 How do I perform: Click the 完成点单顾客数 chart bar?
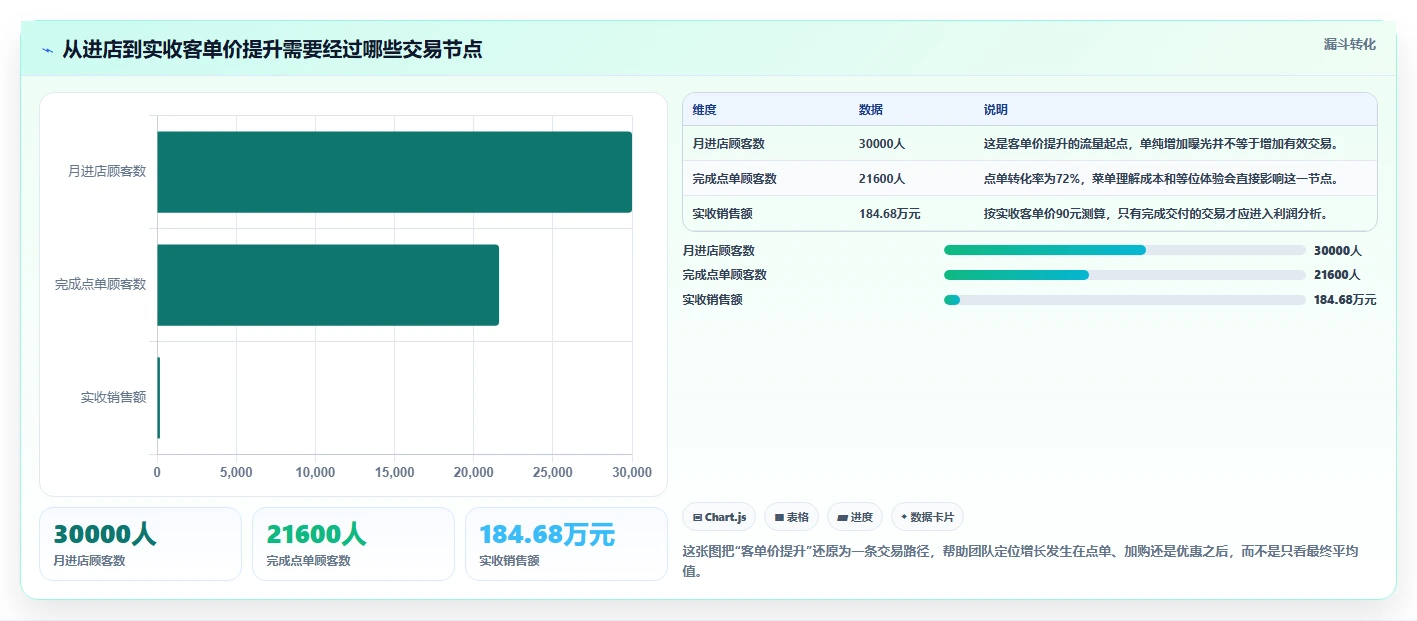tap(328, 285)
